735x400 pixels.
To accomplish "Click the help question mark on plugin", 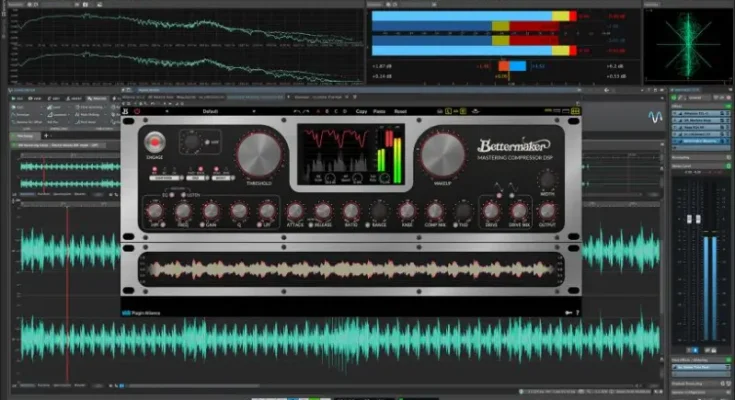I will pyautogui.click(x=578, y=311).
